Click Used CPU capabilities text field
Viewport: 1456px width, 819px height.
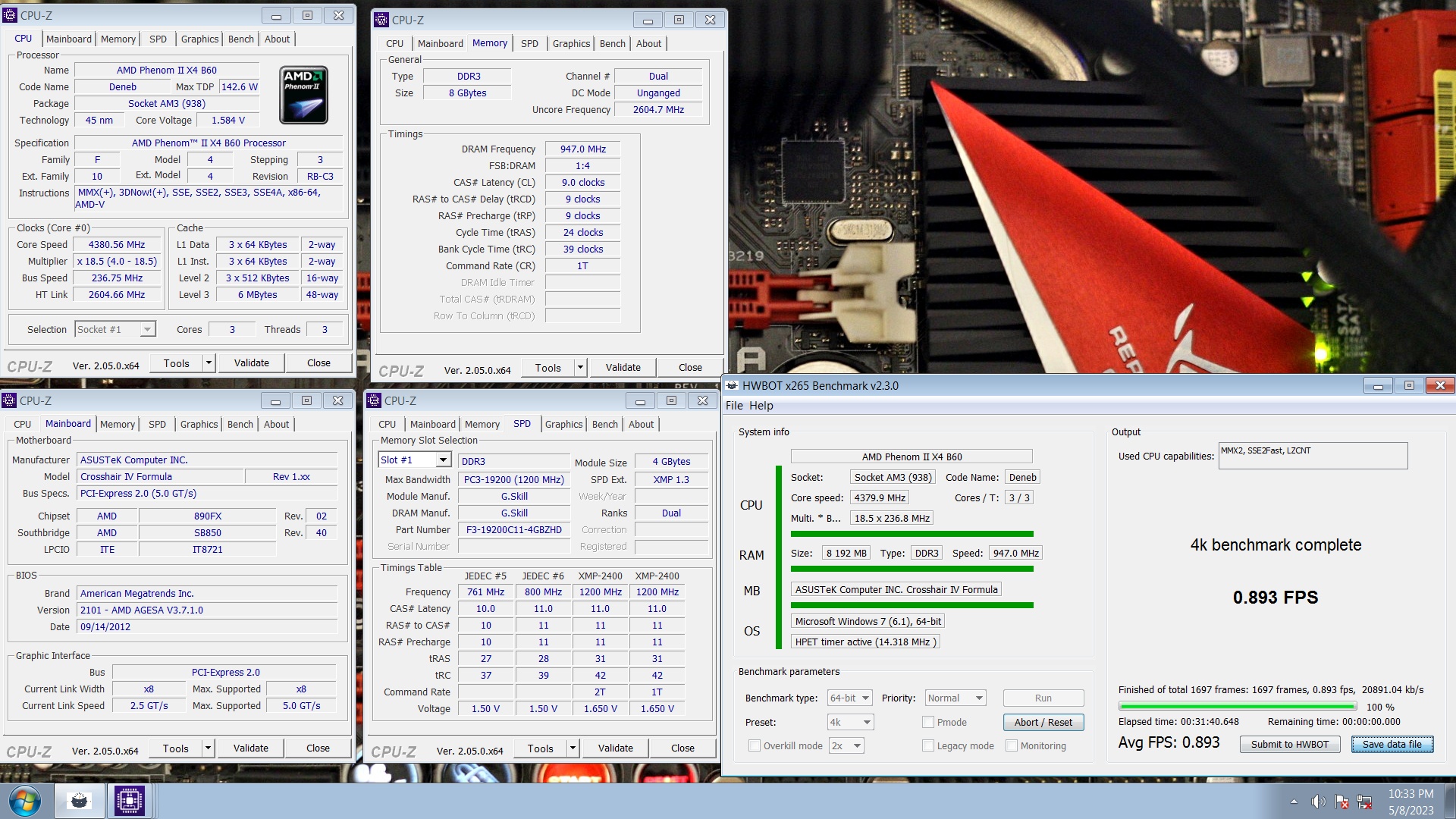click(1313, 456)
